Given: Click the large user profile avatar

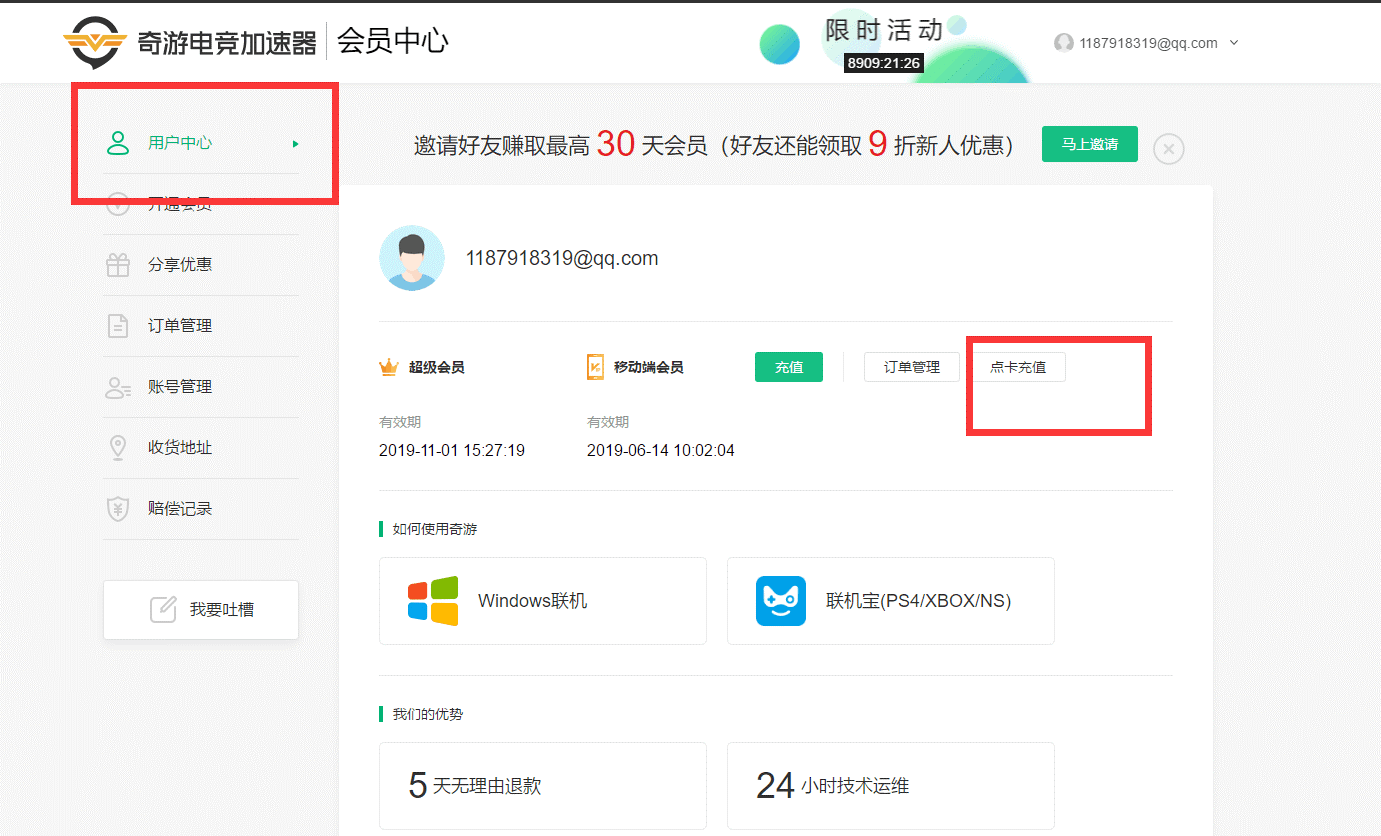Looking at the screenshot, I should pyautogui.click(x=412, y=258).
